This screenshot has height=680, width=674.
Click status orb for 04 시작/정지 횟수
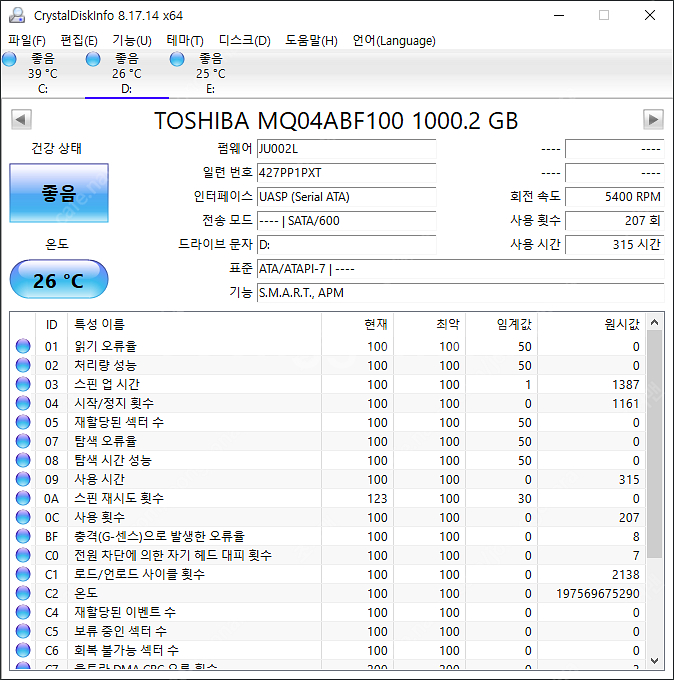point(23,403)
